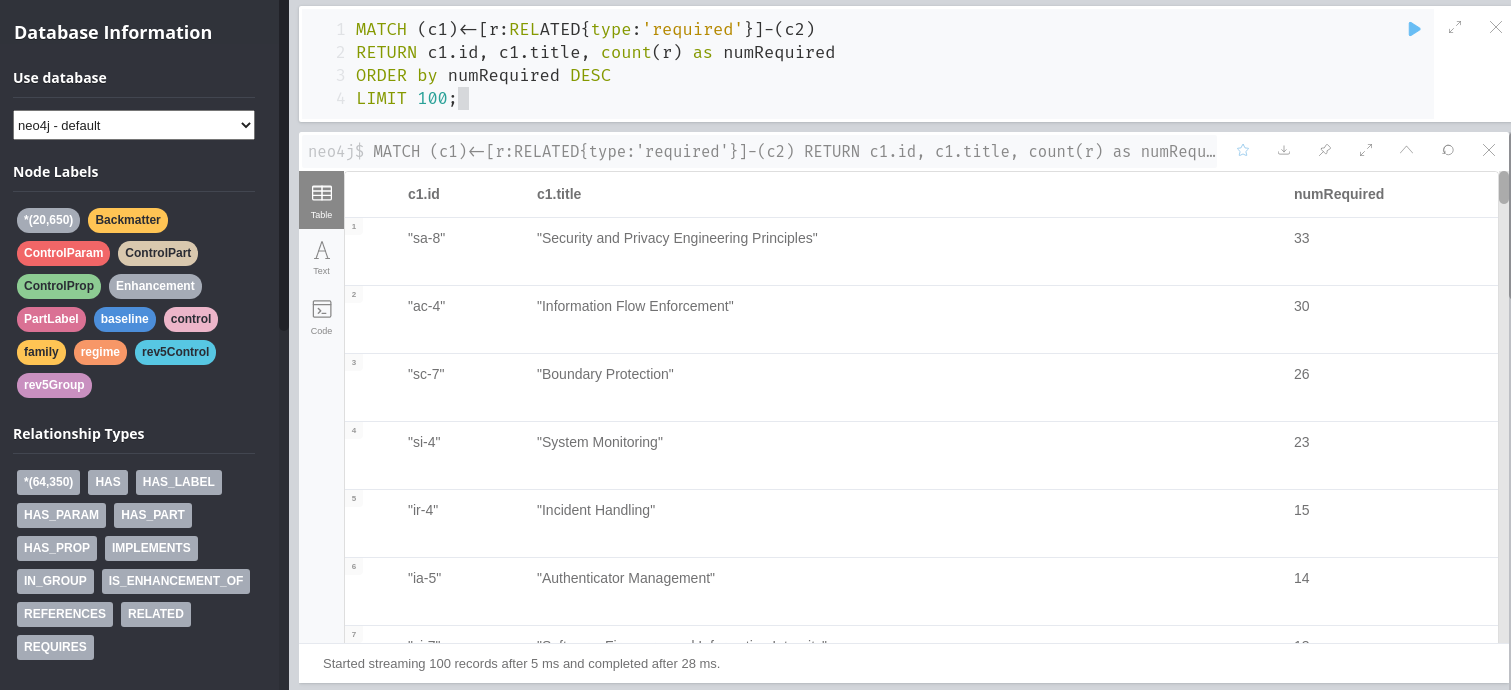This screenshot has height=690, width=1511.
Task: Click the numRequired value 30
Action: click(x=1301, y=306)
